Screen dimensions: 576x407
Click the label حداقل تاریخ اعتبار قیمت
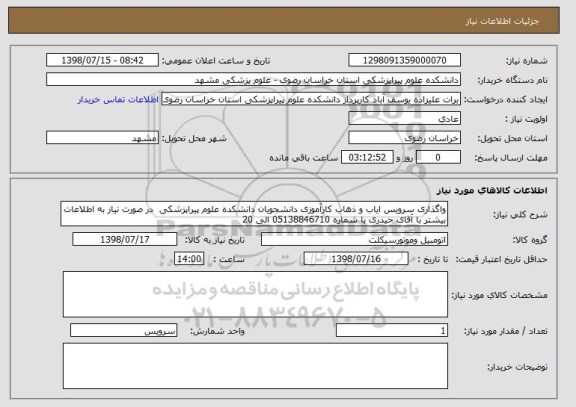[x=501, y=260]
